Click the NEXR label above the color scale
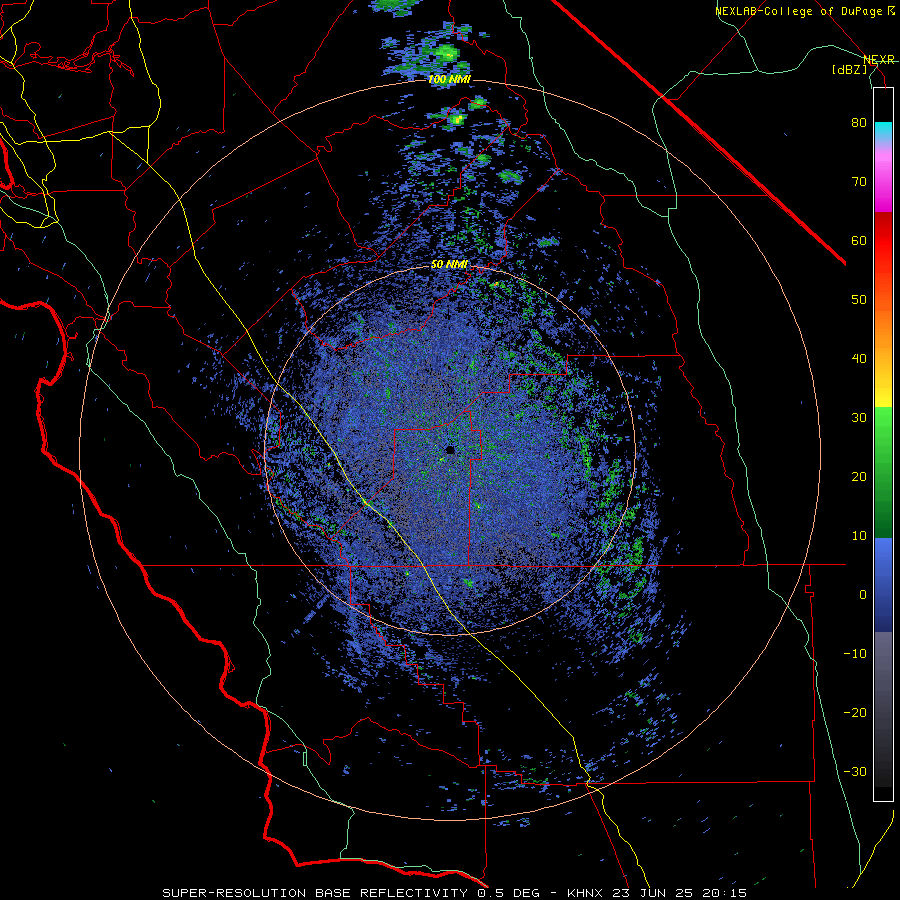The image size is (900, 900). tap(879, 59)
